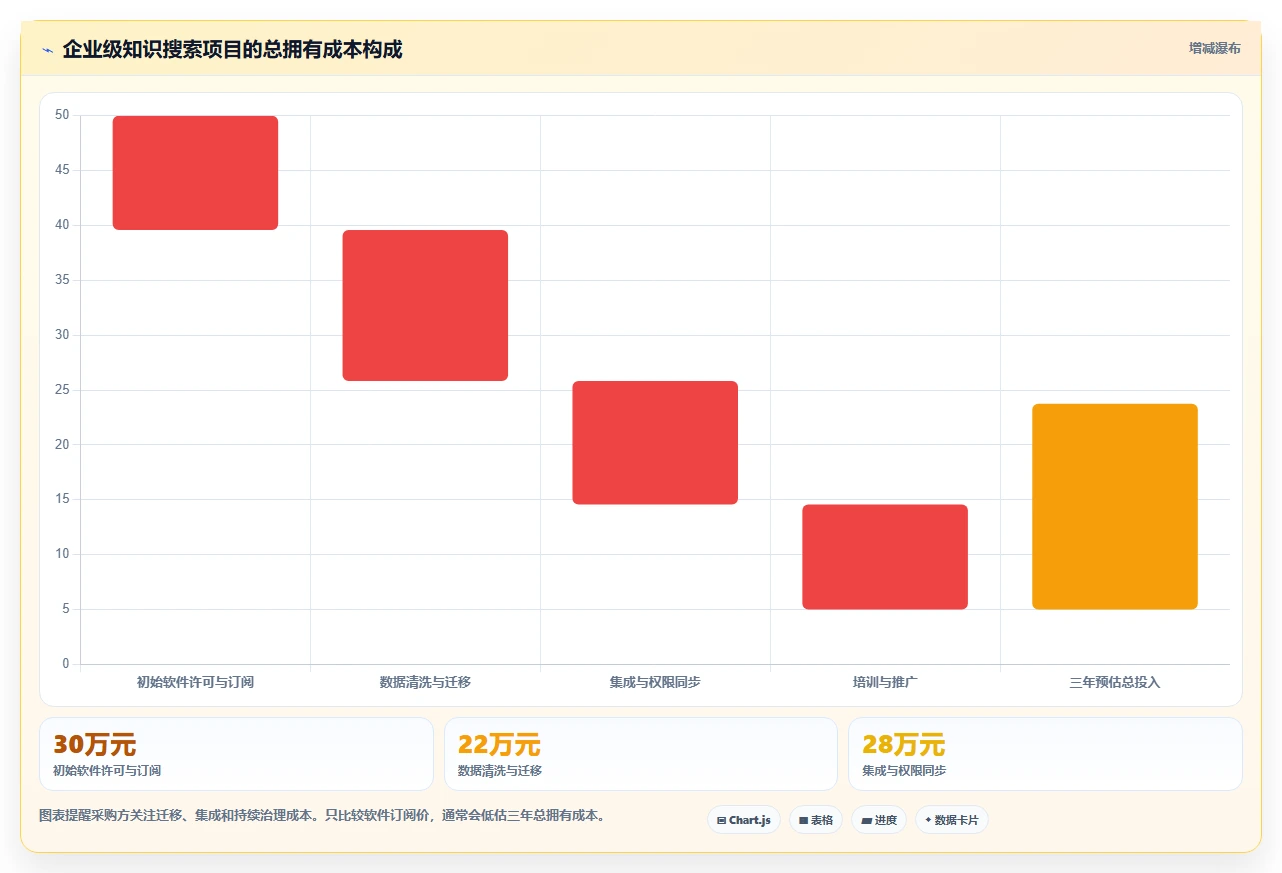
Task: Select the 30万元 data card
Action: click(236, 754)
